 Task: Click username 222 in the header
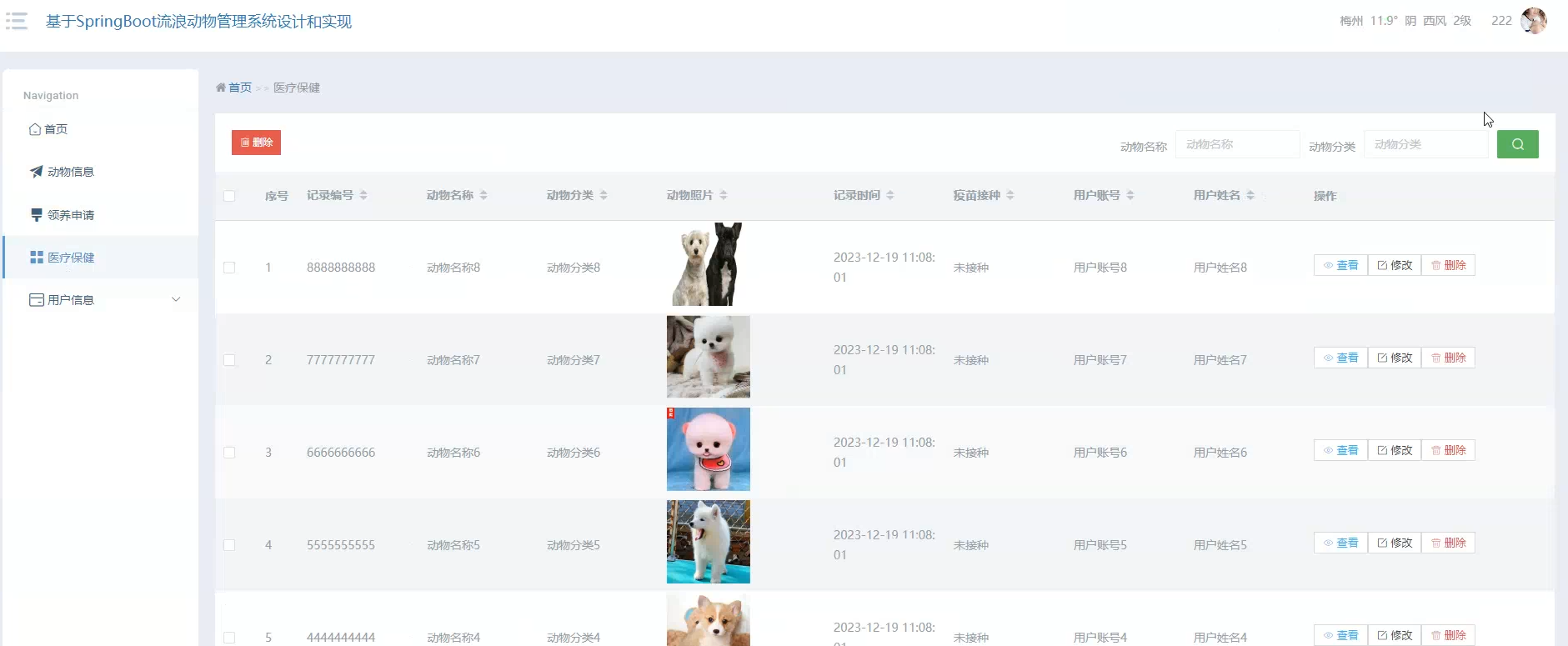pyautogui.click(x=1501, y=21)
